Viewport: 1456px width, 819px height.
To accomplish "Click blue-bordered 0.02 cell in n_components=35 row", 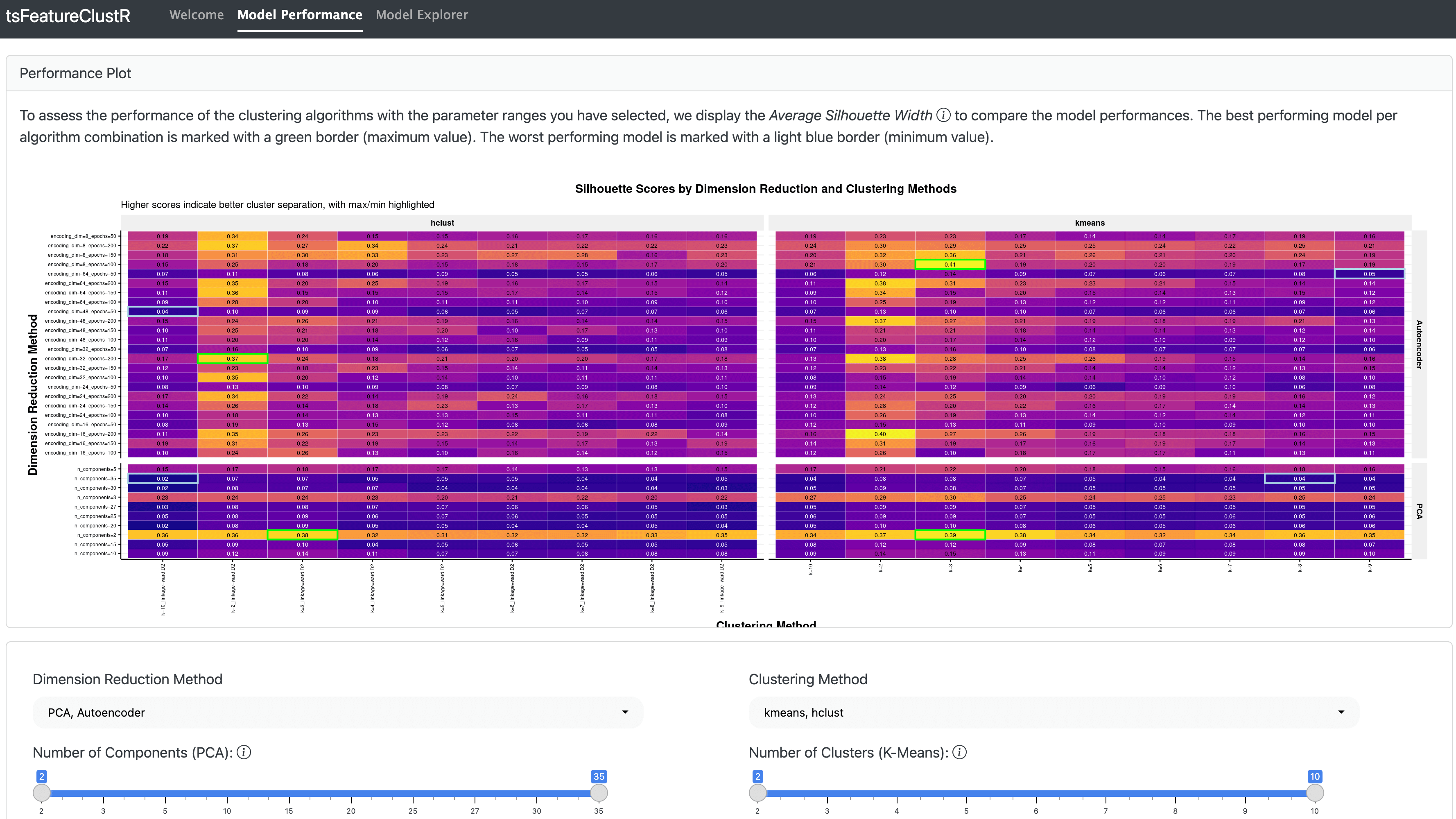I will click(162, 478).
